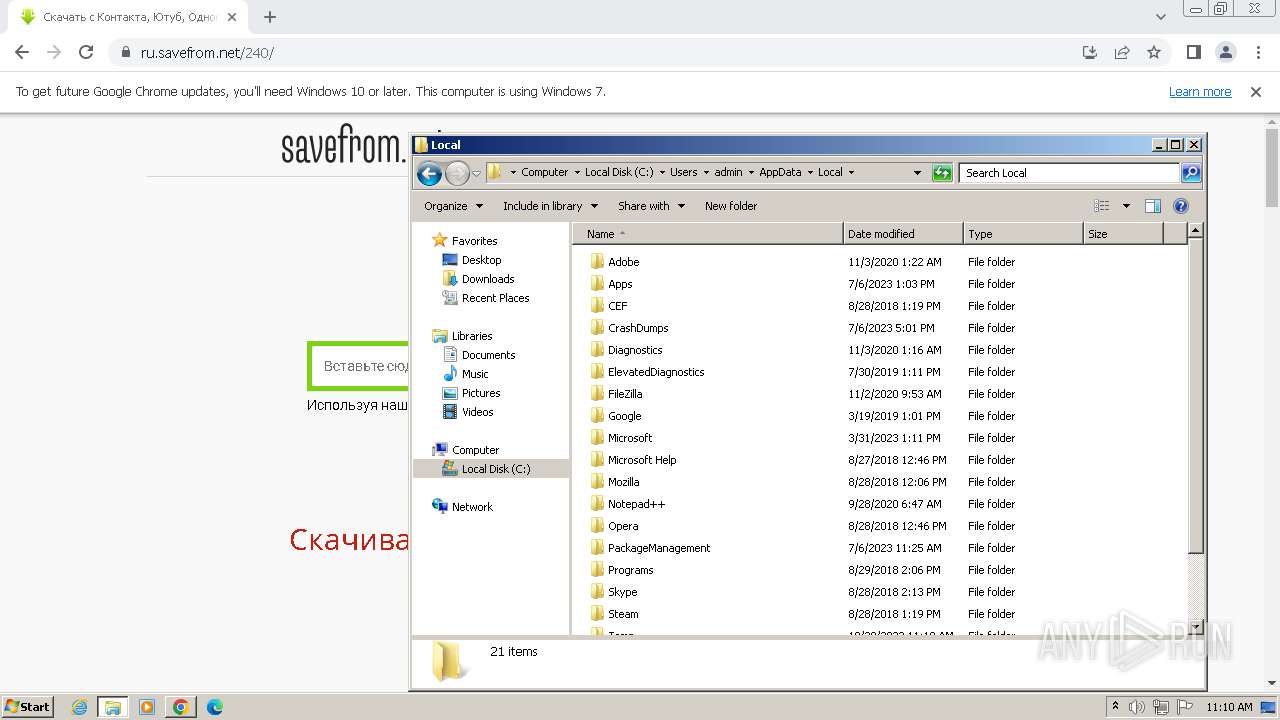This screenshot has width=1280, height=720.
Task: Bookmark this tab star icon
Action: [1154, 52]
